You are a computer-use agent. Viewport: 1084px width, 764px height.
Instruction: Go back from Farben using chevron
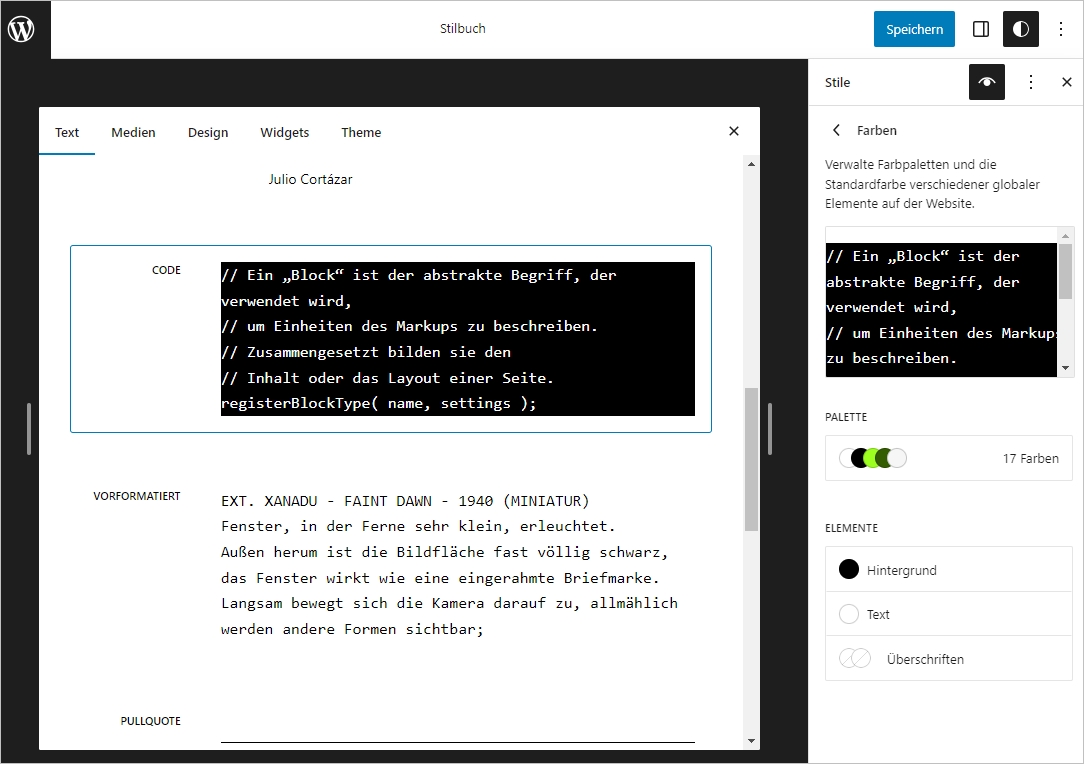[x=837, y=130]
